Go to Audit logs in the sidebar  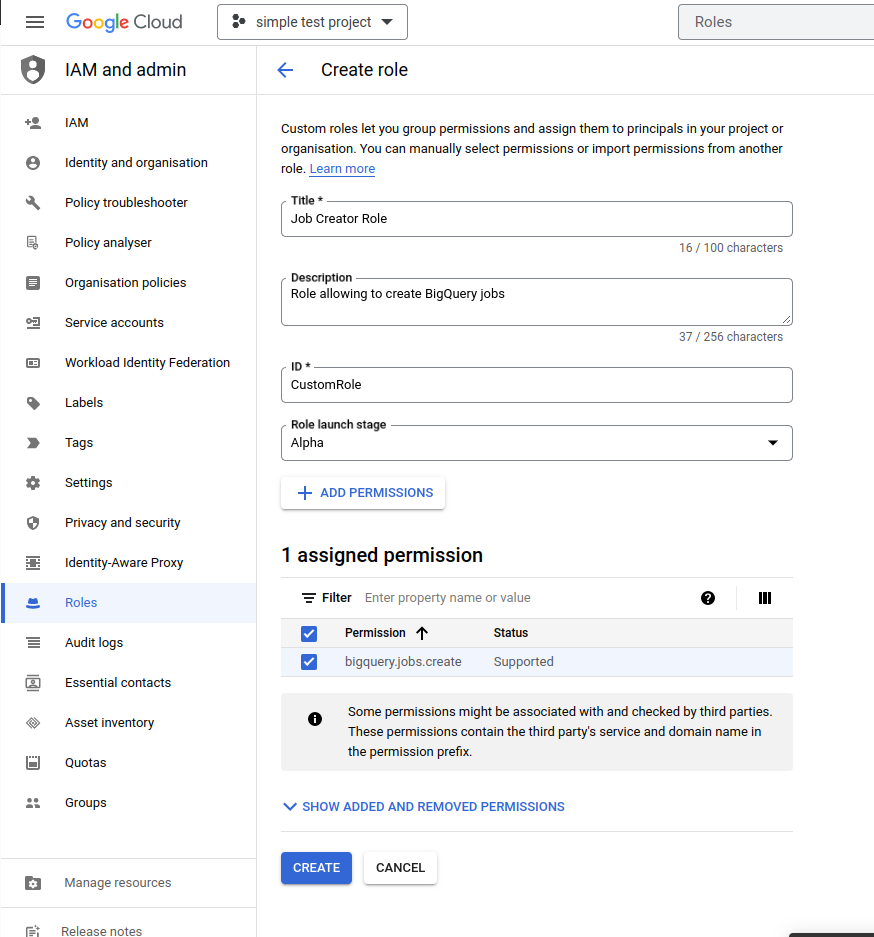tap(94, 643)
